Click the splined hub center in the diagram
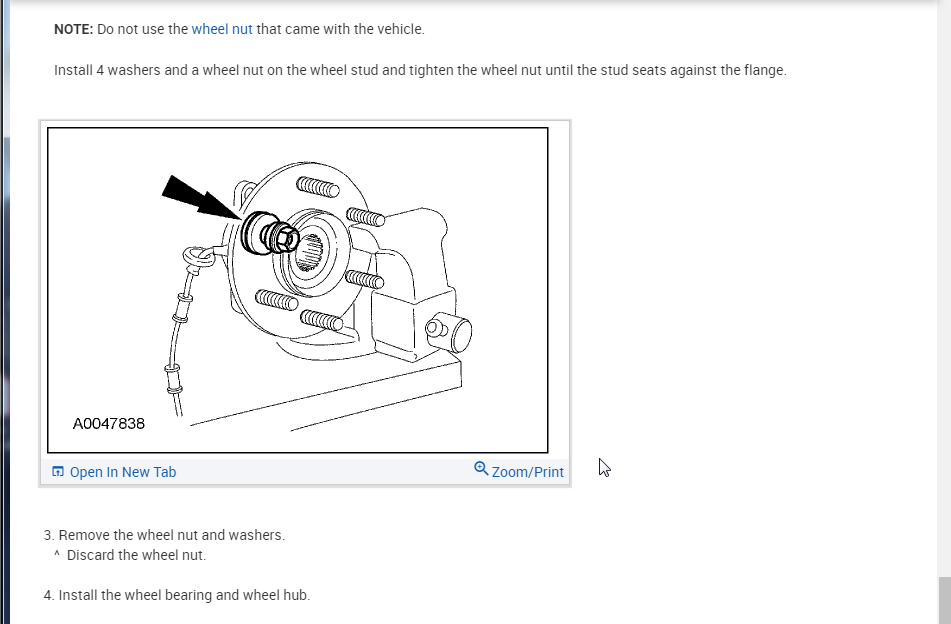 [x=310, y=253]
